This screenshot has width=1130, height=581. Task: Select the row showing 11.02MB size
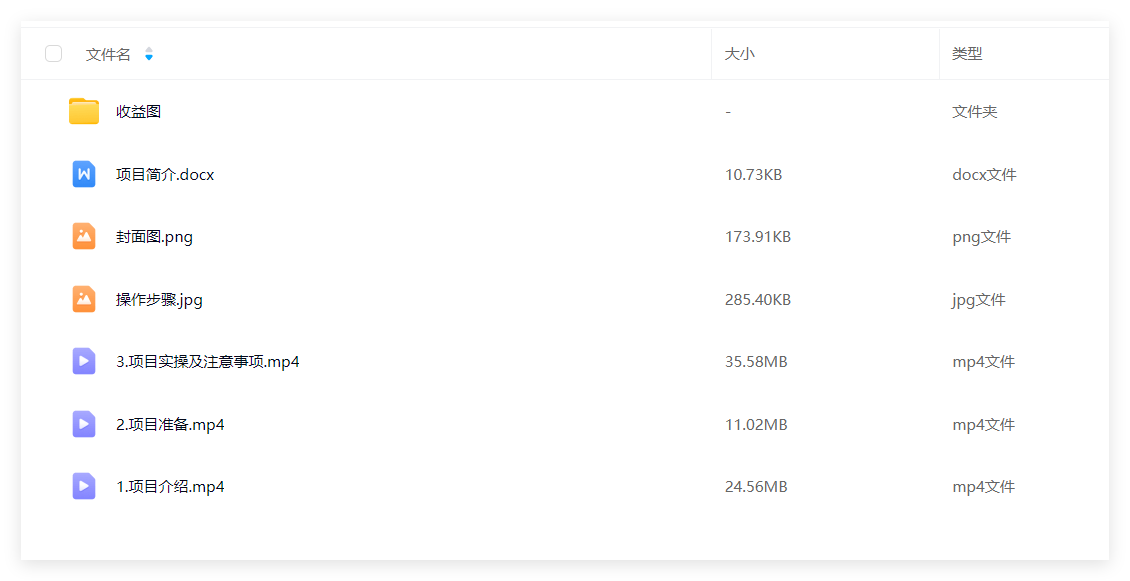tap(565, 424)
